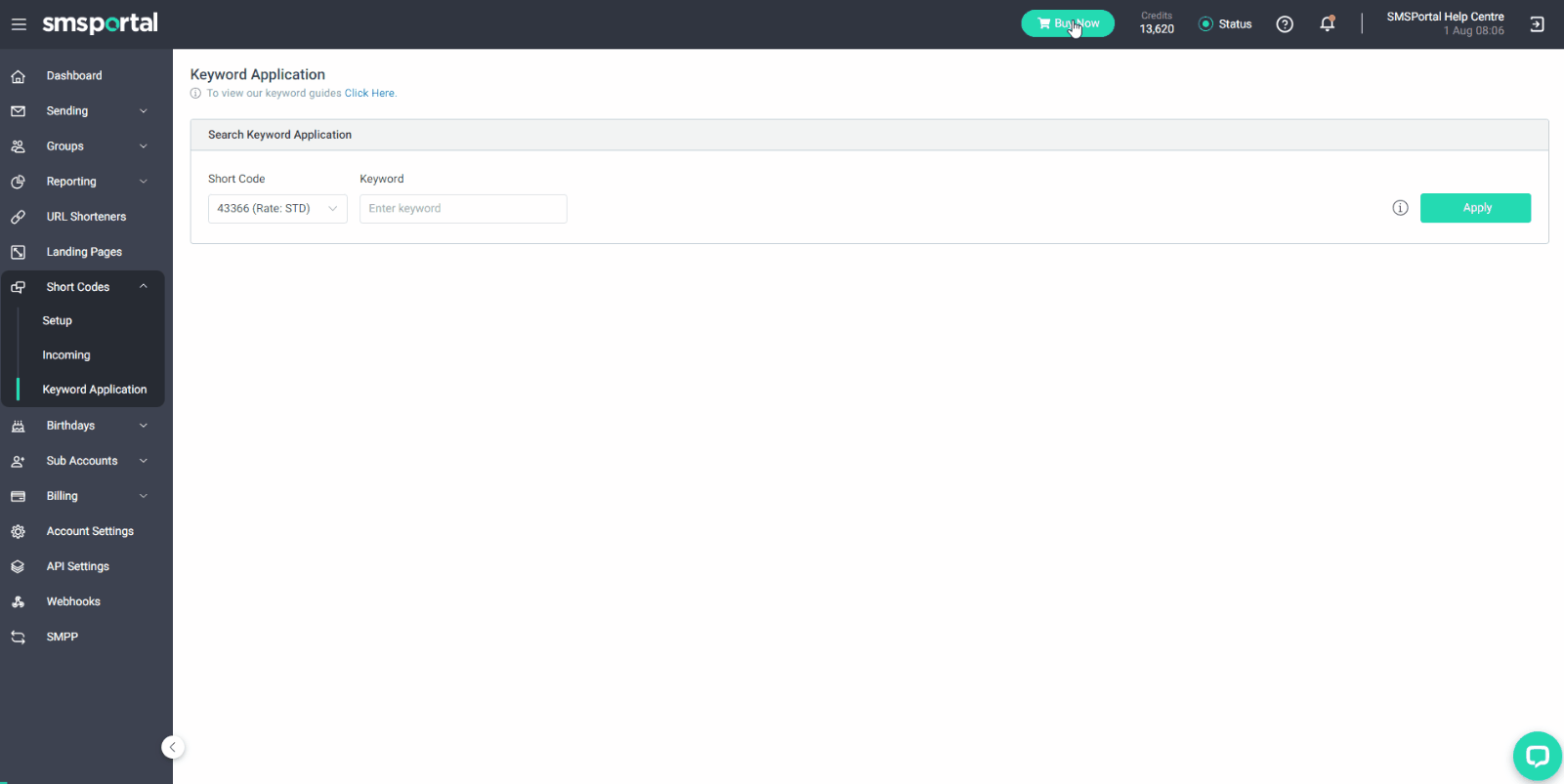Open the hamburger menu icon
The width and height of the screenshot is (1564, 784).
(19, 24)
